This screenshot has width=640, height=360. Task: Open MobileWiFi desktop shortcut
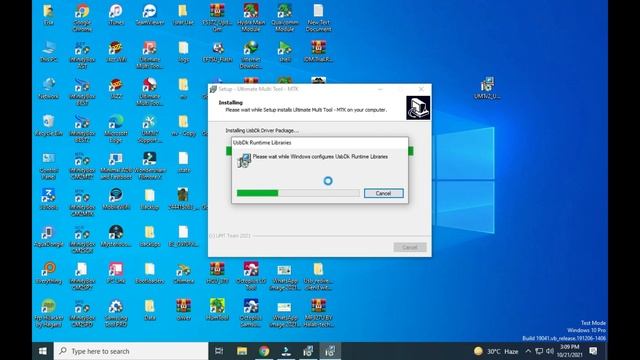pyautogui.click(x=116, y=200)
